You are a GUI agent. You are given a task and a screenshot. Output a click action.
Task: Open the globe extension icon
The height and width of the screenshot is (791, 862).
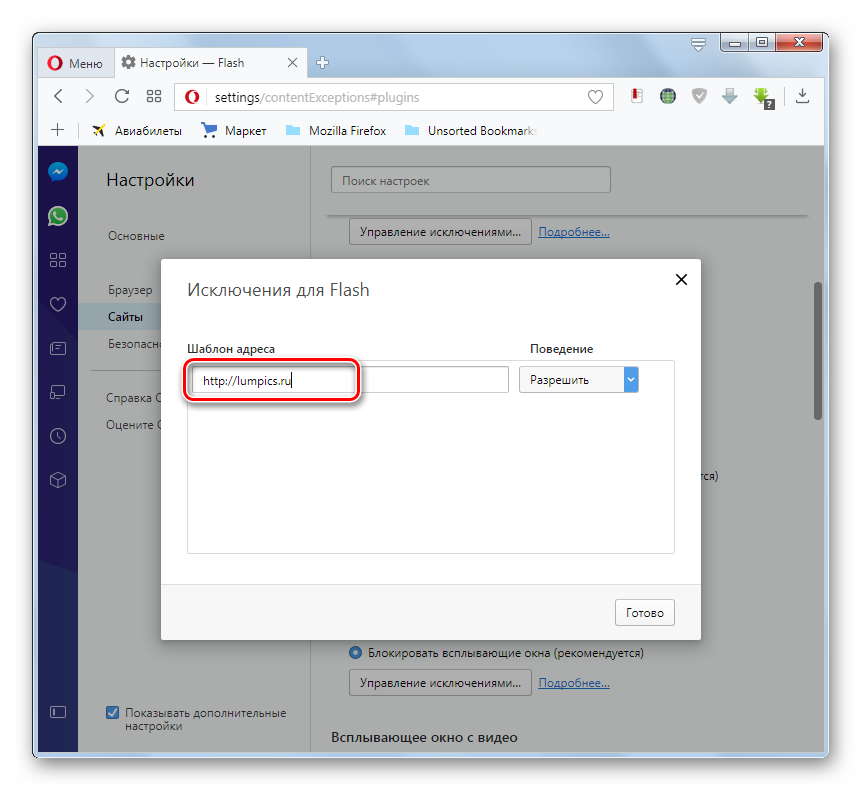pyautogui.click(x=667, y=96)
